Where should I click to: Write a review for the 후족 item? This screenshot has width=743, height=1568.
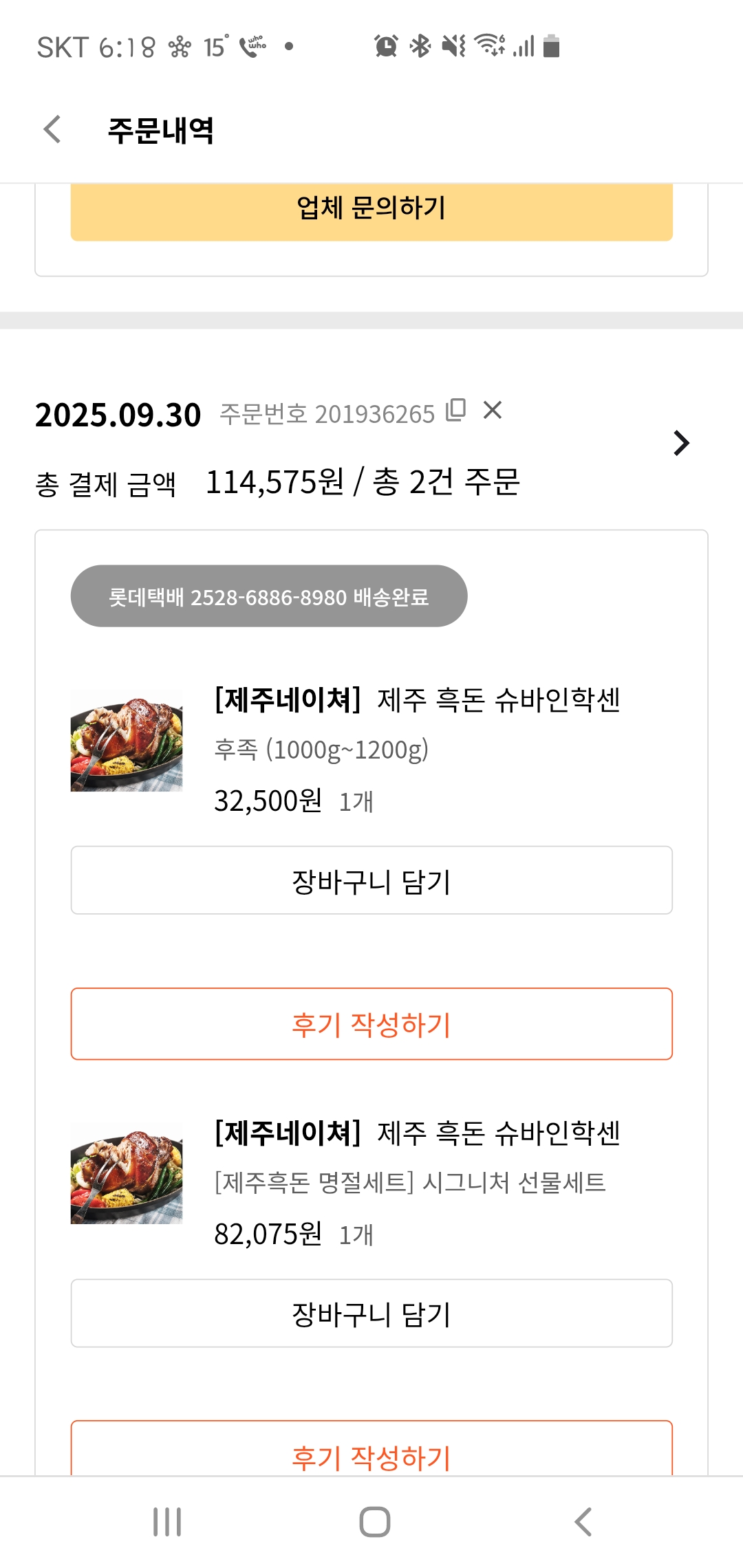(371, 1024)
